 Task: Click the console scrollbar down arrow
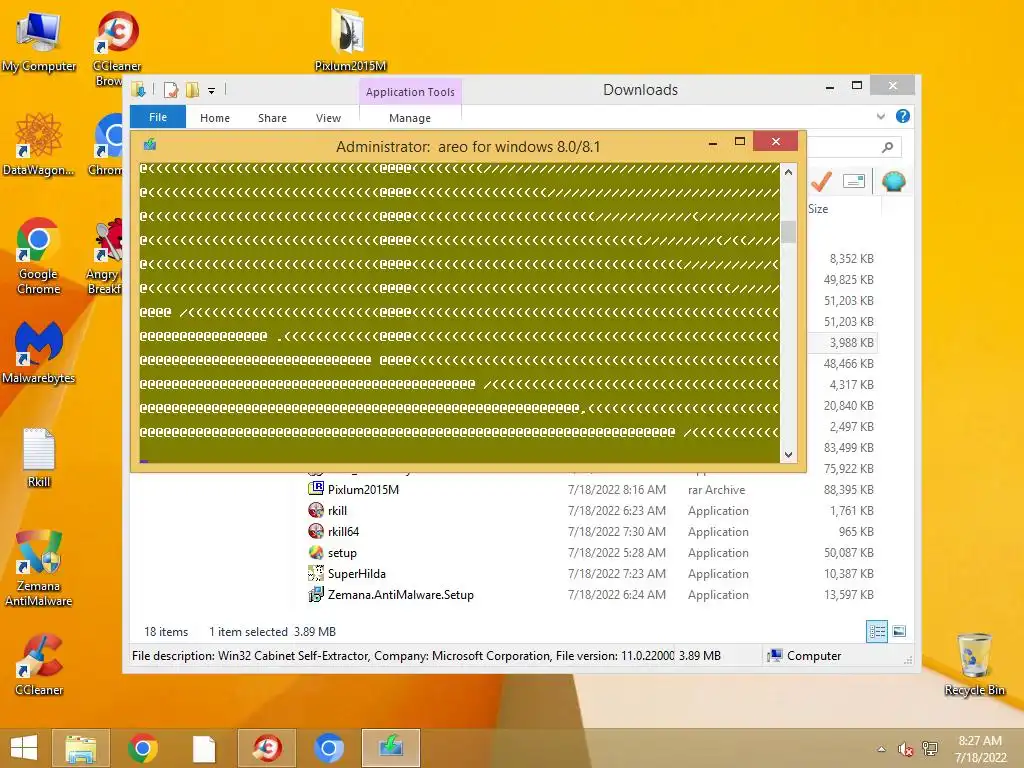(x=788, y=455)
